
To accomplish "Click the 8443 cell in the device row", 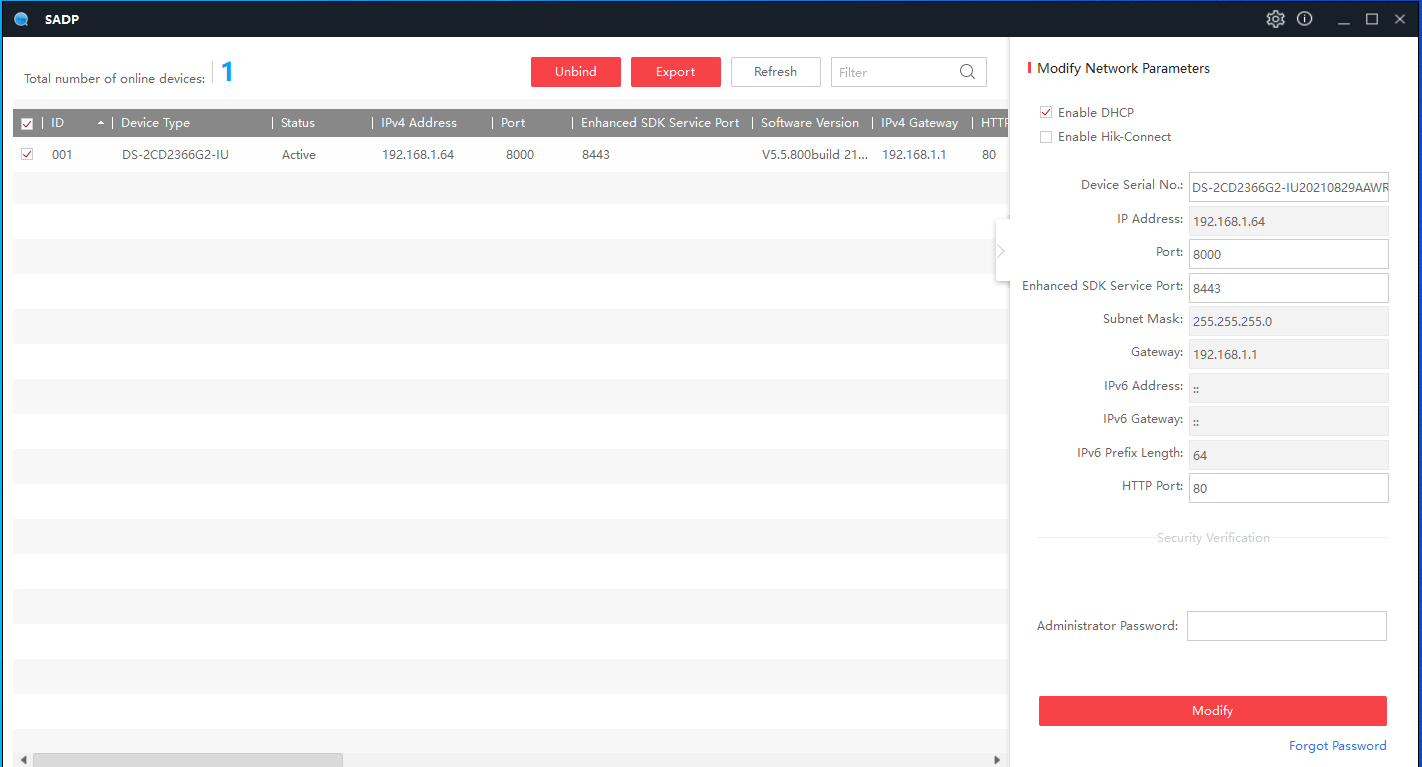I will pos(596,155).
